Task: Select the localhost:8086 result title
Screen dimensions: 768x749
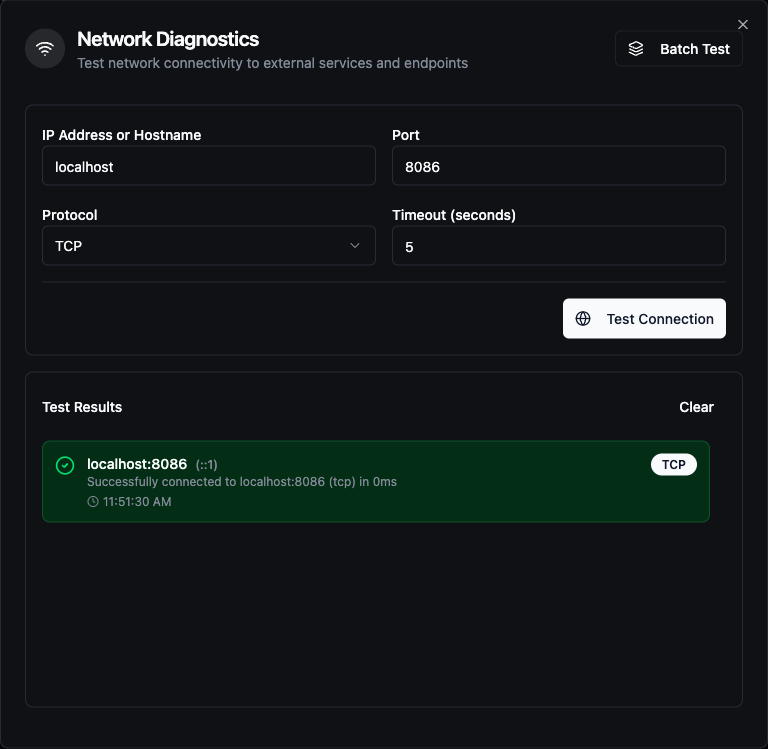Action: [137, 464]
